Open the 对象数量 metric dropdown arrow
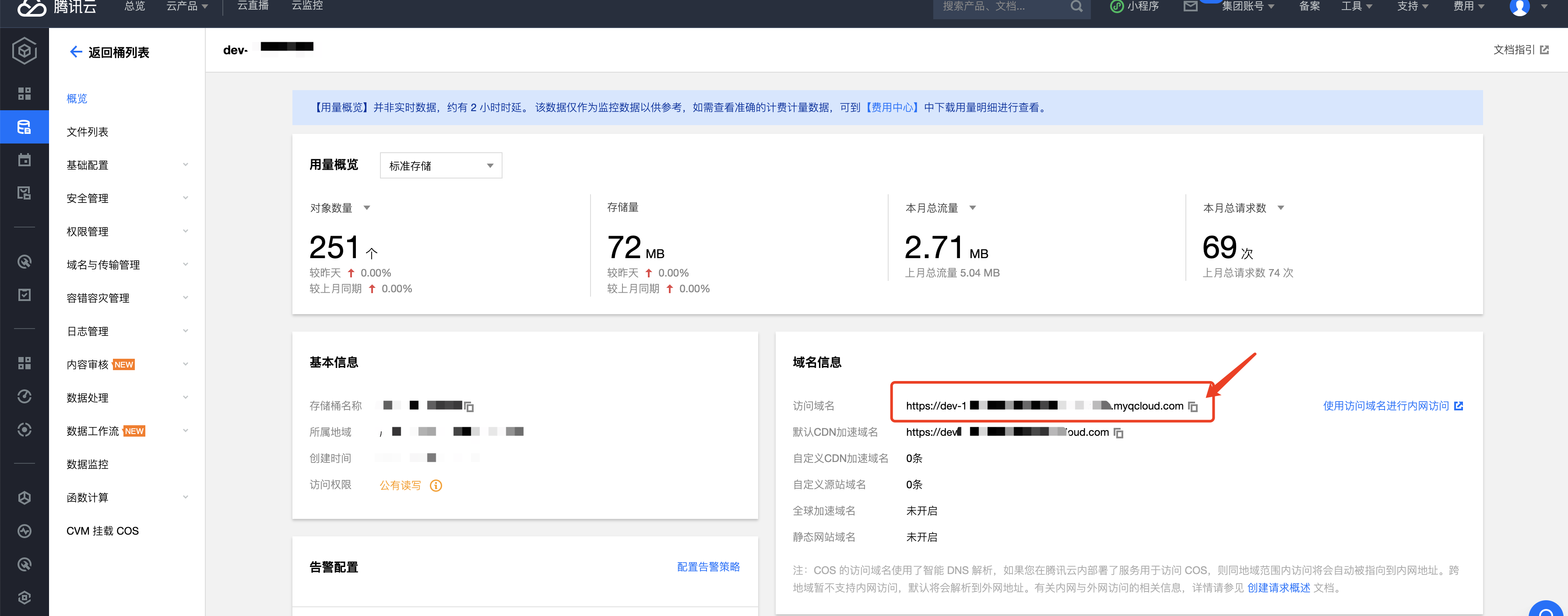Image resolution: width=1568 pixels, height=616 pixels. coord(366,208)
